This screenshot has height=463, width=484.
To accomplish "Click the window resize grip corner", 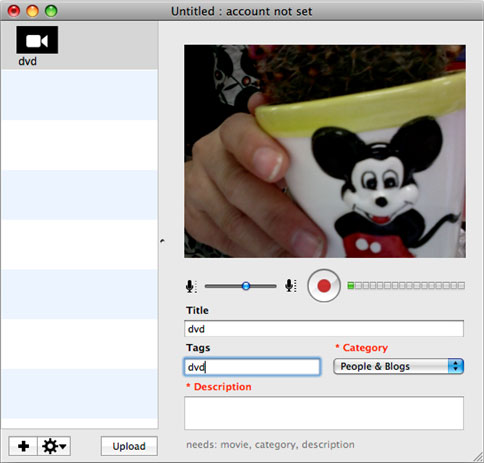I will tap(478, 457).
